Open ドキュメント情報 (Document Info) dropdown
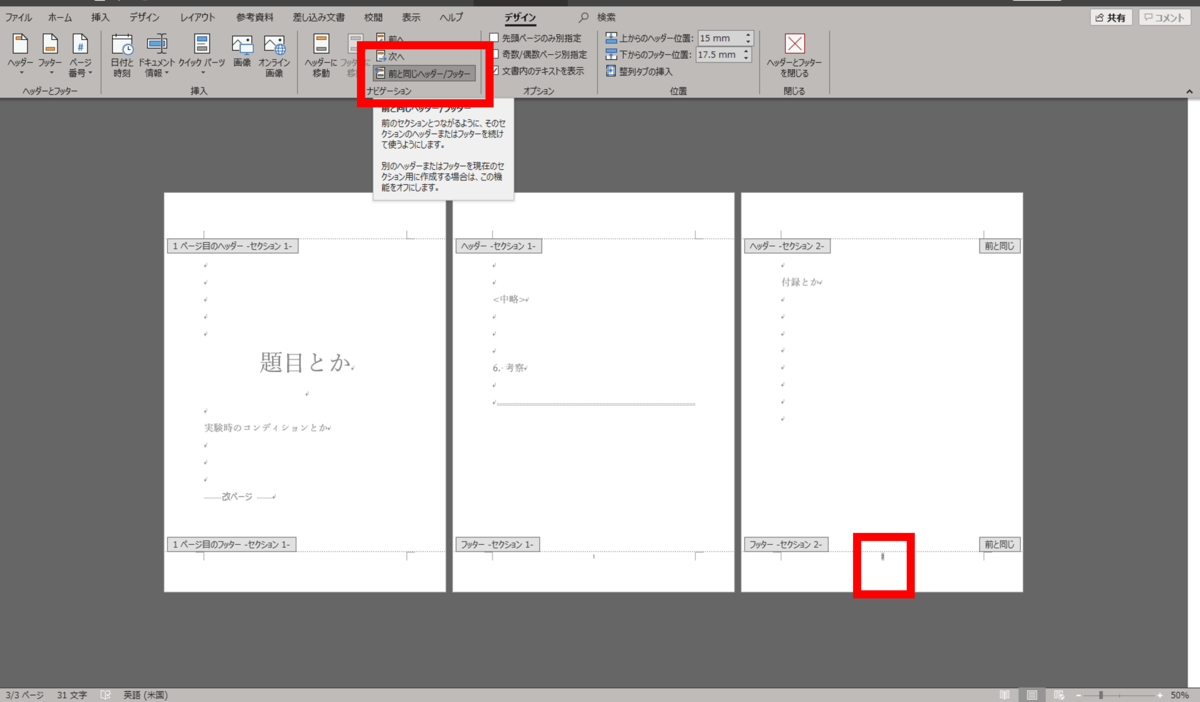1200x702 pixels. click(158, 56)
